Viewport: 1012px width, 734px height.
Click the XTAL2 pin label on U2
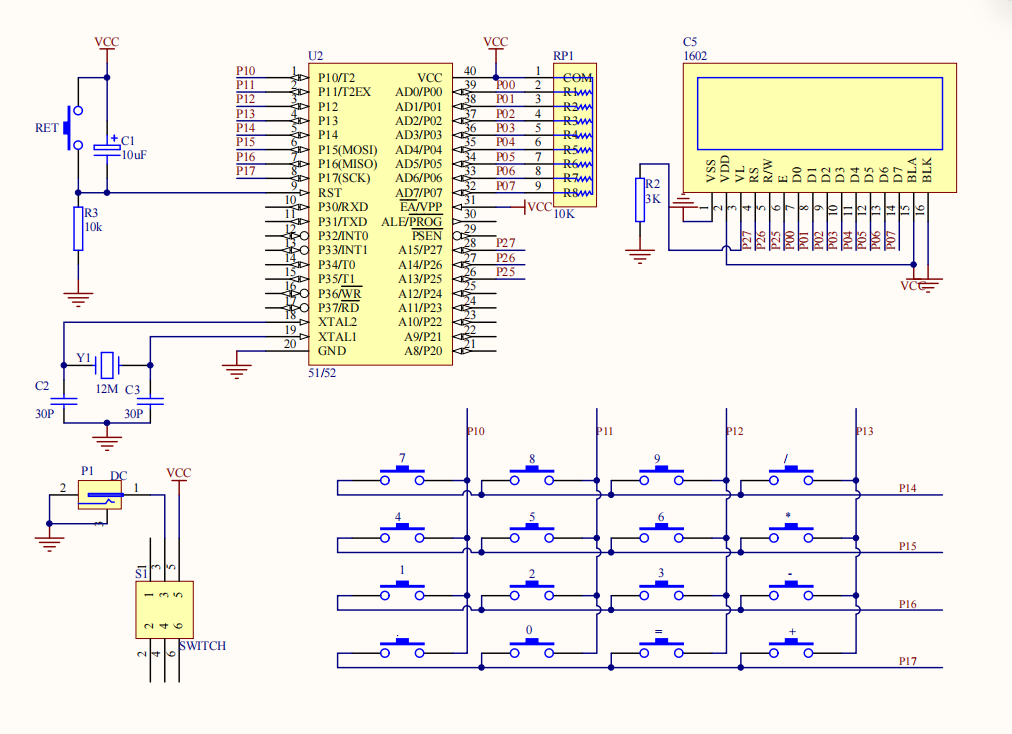click(x=338, y=322)
